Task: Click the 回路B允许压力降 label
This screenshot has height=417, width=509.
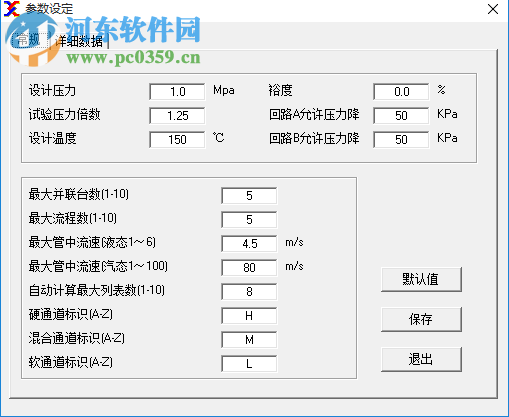Action: pos(314,138)
